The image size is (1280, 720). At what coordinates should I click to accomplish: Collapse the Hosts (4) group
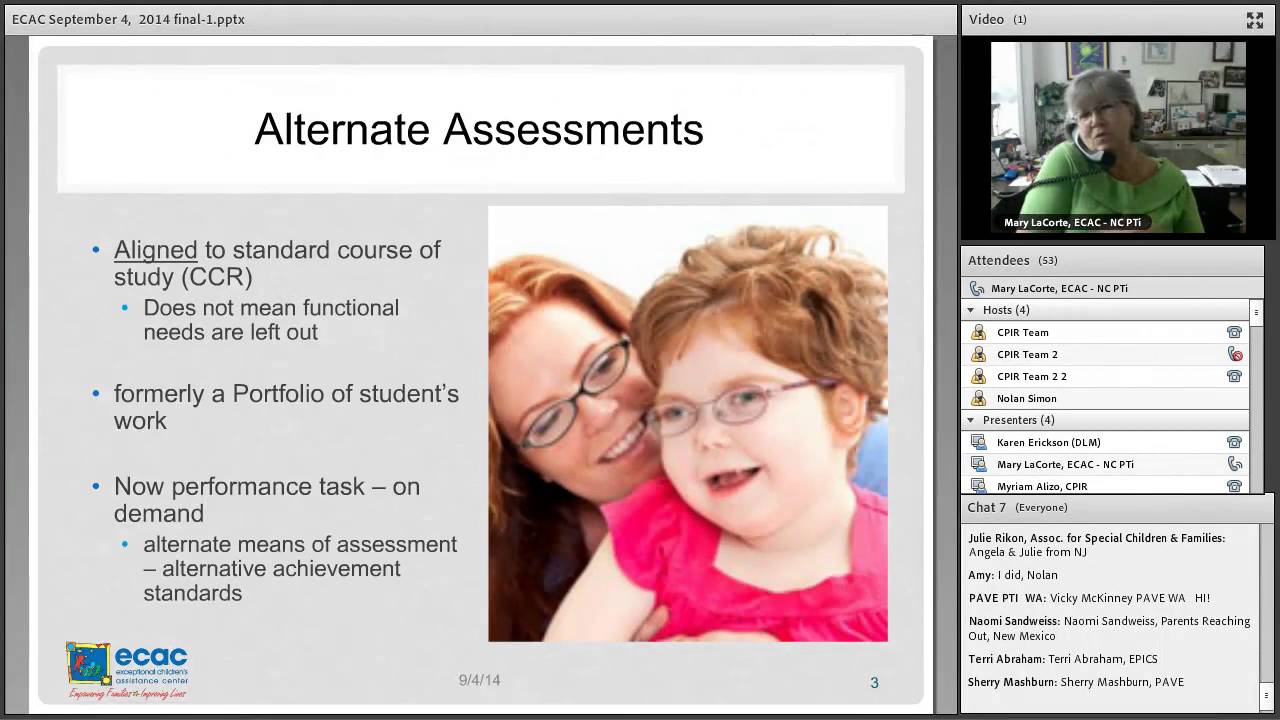coord(970,310)
